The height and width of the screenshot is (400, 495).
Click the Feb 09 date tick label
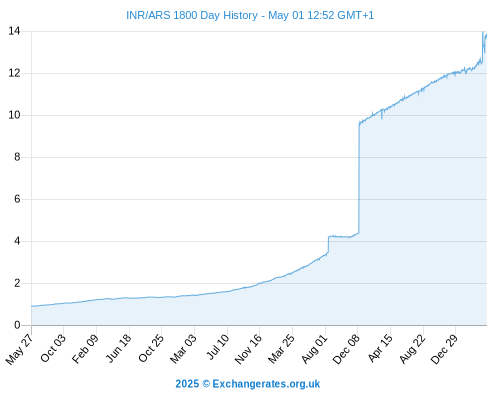pos(85,348)
